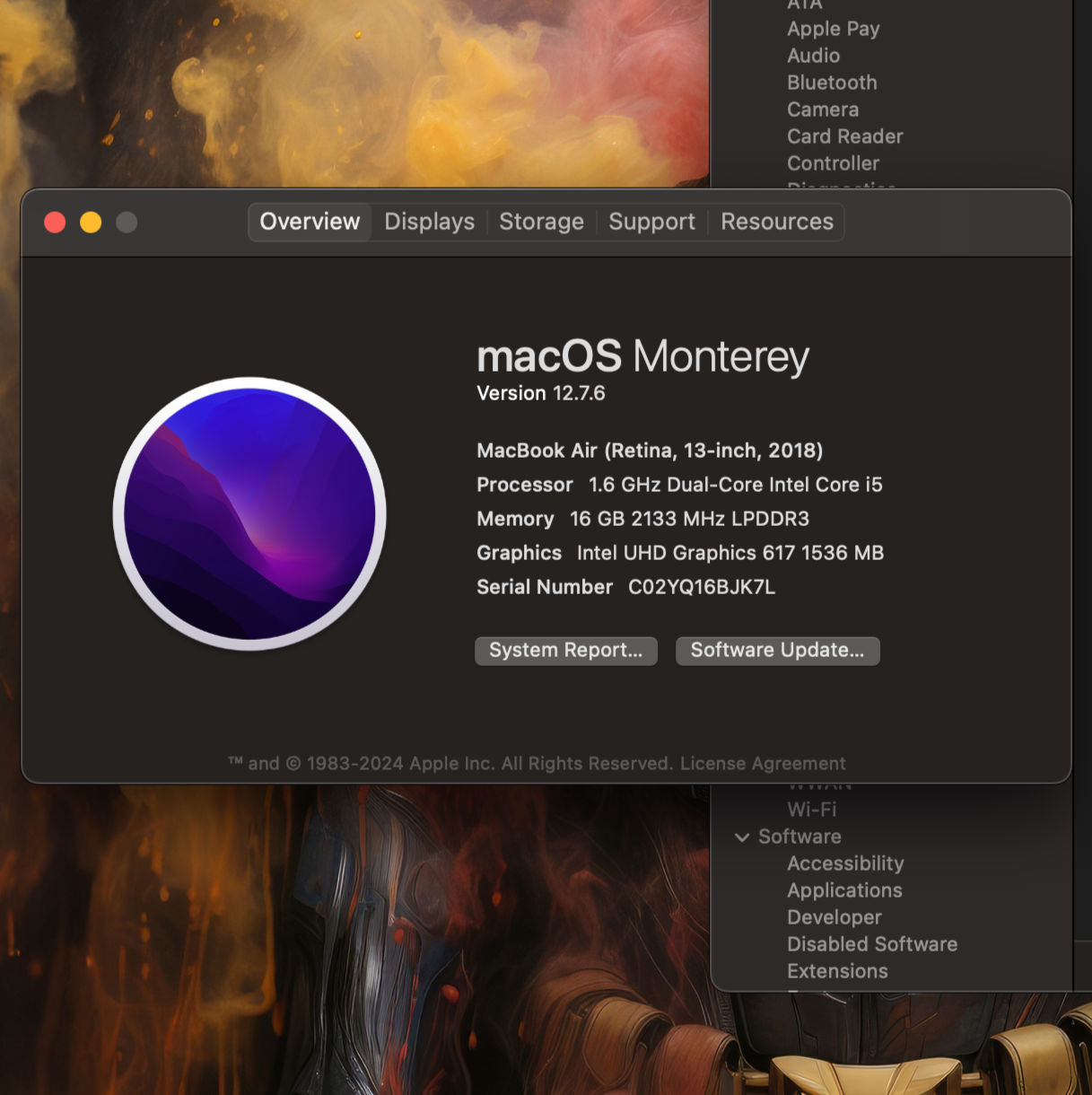Click the System Report button

[566, 651]
